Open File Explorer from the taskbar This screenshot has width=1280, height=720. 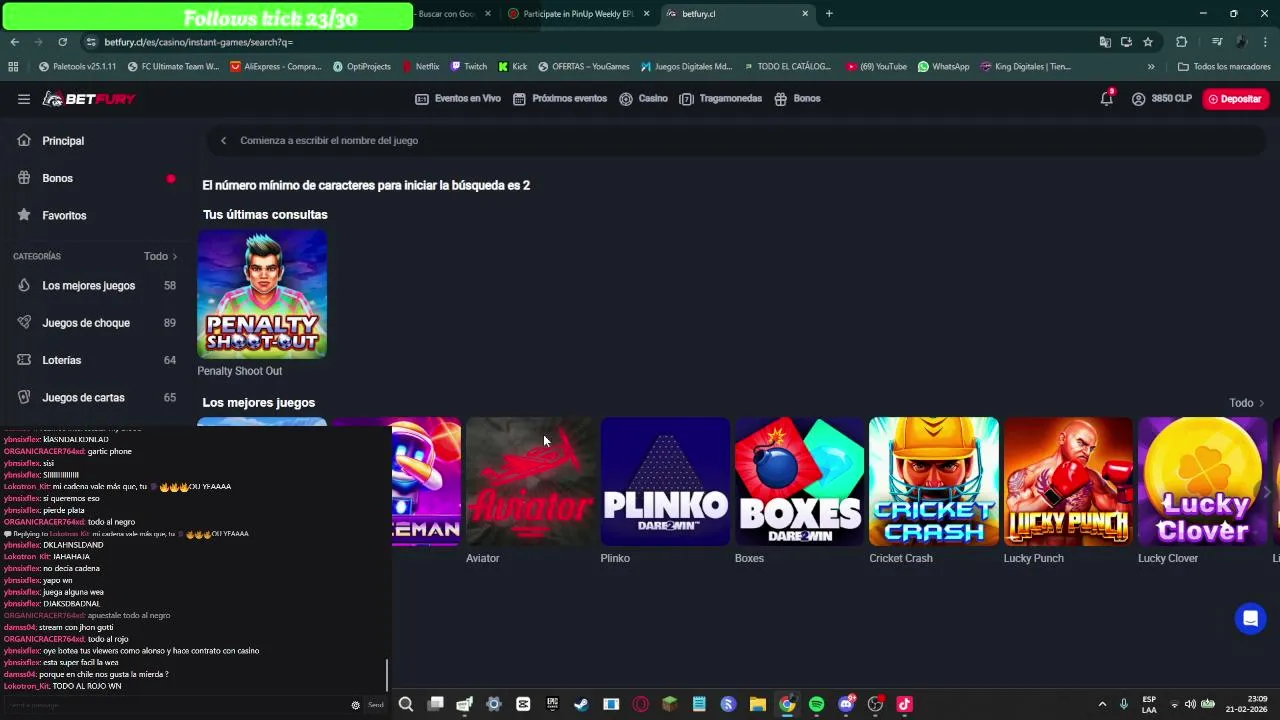pyautogui.click(x=757, y=704)
